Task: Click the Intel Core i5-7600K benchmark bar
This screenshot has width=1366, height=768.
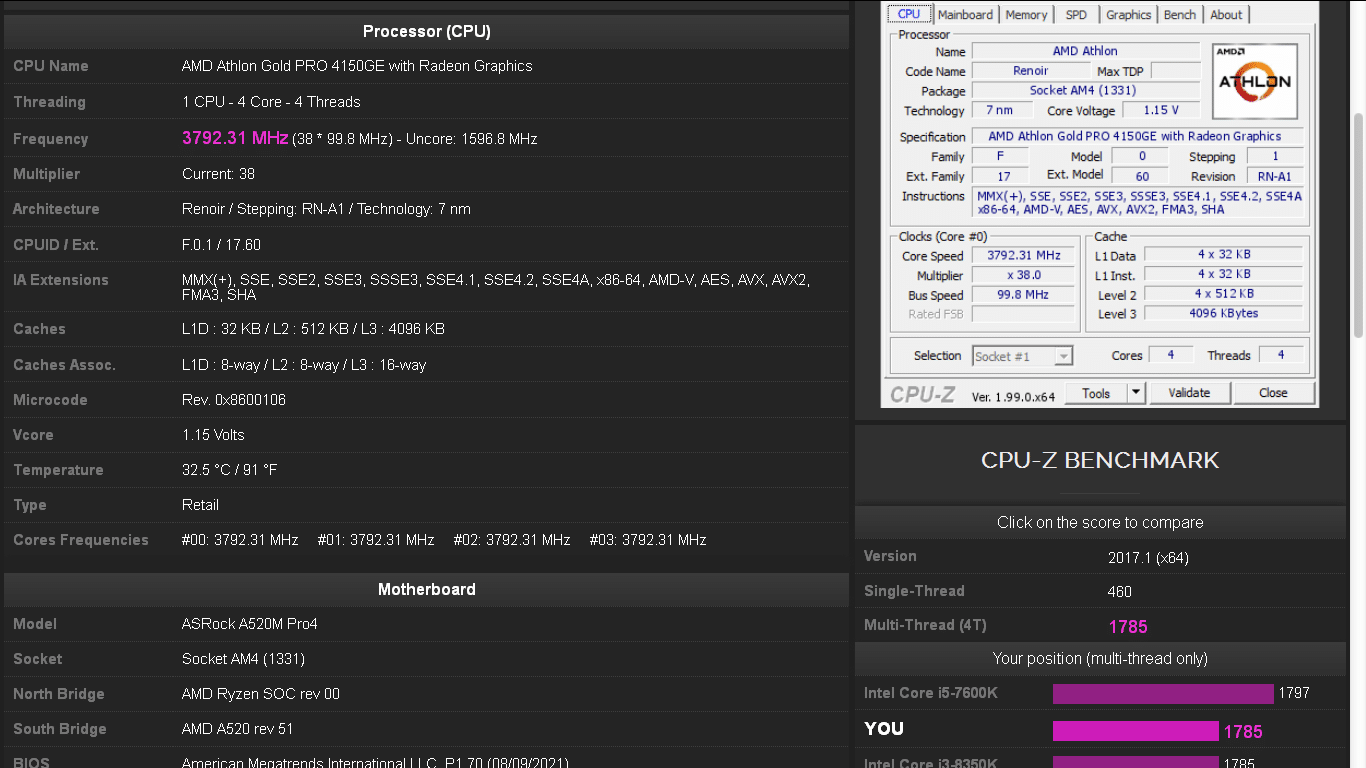Action: pyautogui.click(x=1162, y=692)
